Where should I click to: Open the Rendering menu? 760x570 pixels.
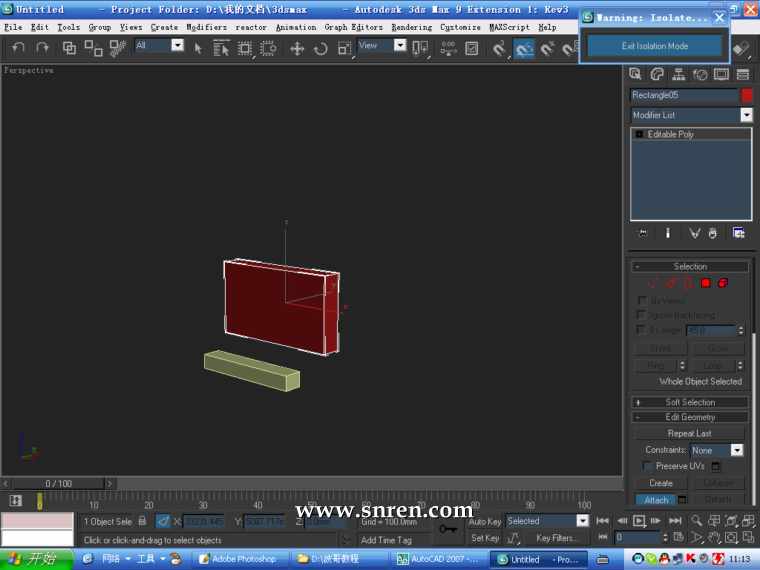click(411, 27)
